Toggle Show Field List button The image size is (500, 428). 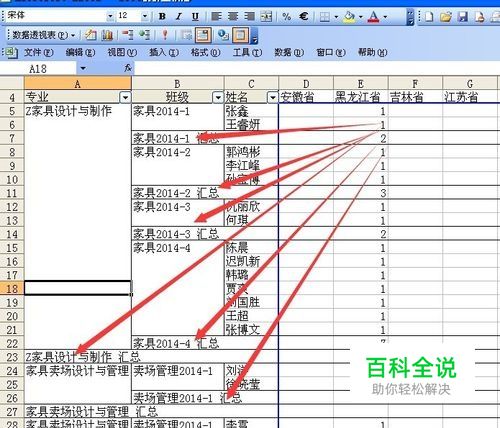[x=241, y=35]
